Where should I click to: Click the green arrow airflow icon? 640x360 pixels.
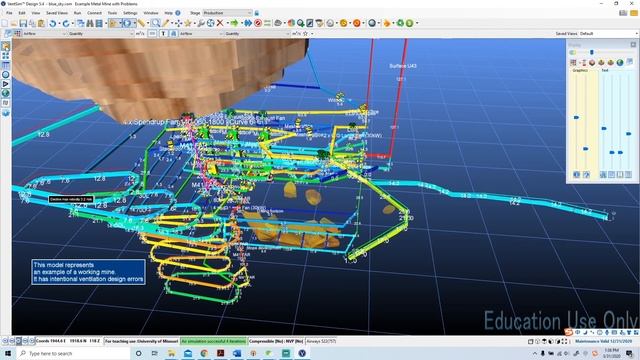pos(234,23)
